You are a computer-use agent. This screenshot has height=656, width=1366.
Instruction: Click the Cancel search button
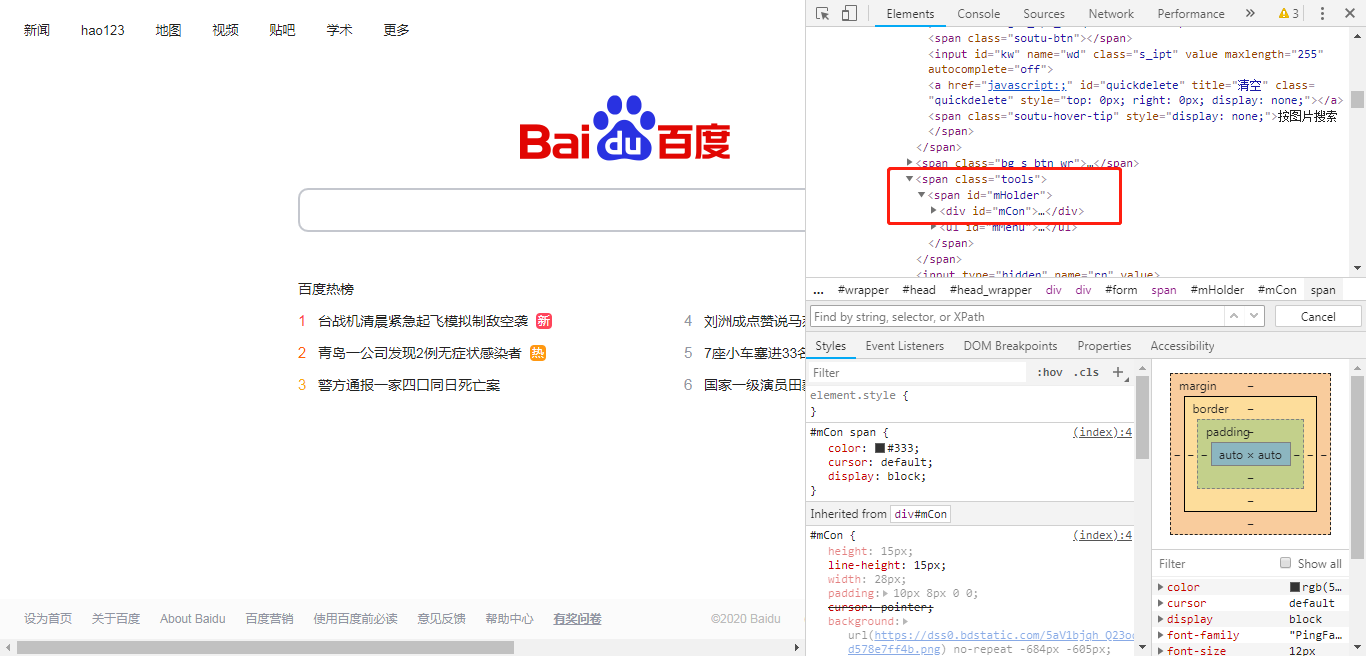[1317, 315]
